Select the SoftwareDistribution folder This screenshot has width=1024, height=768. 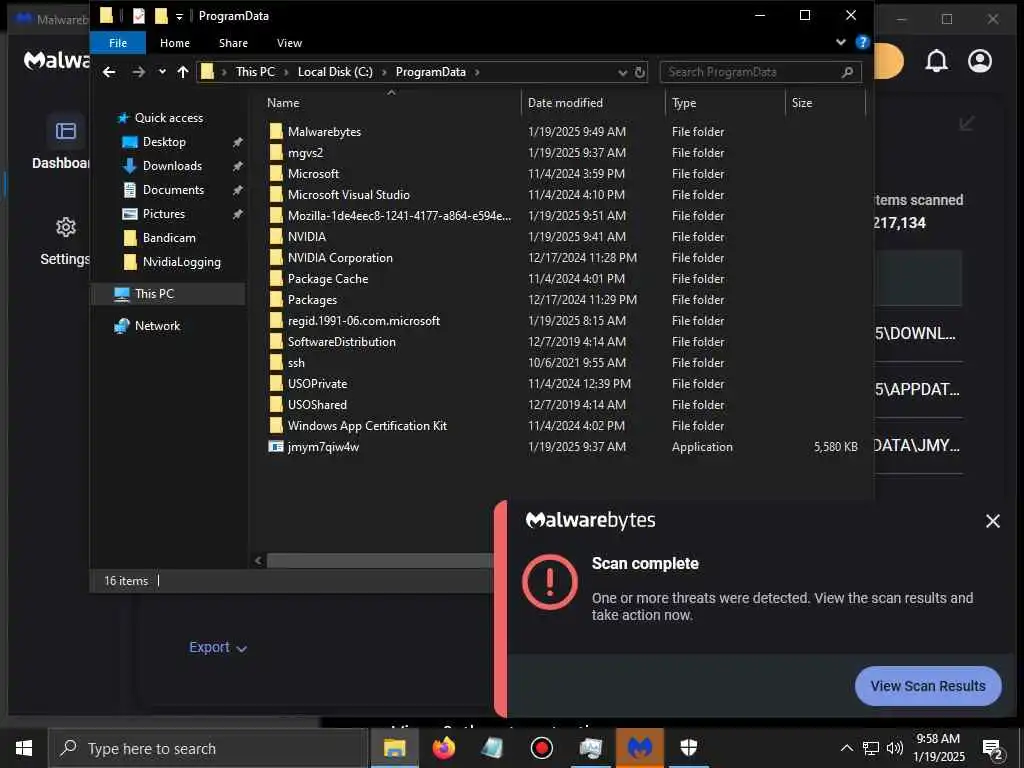pos(341,342)
